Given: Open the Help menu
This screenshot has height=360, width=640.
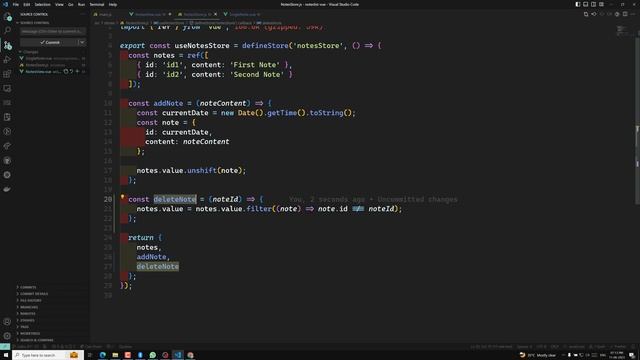Looking at the screenshot, I should pos(113,4).
